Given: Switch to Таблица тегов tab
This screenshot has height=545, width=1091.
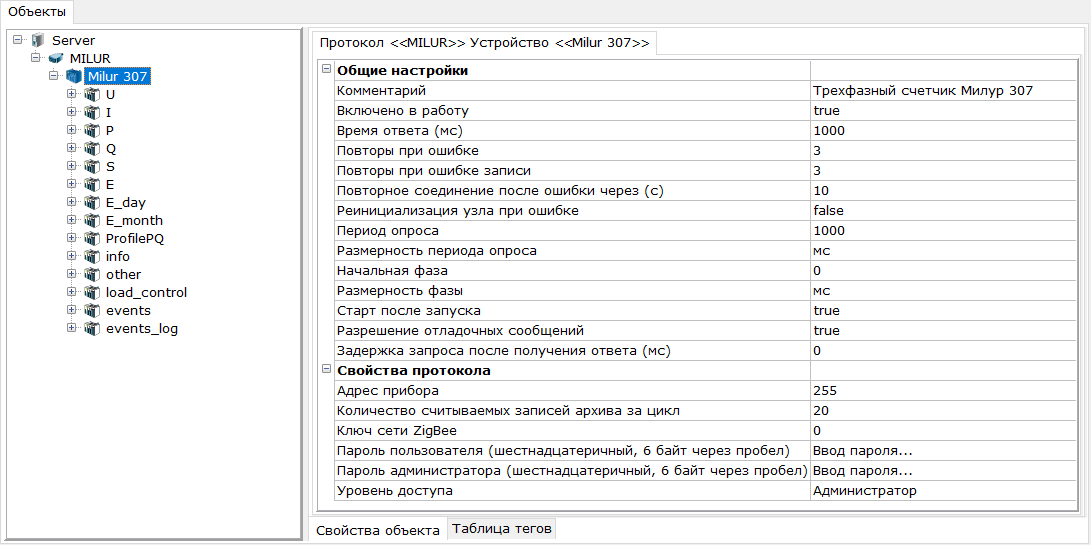Looking at the screenshot, I should tap(502, 529).
